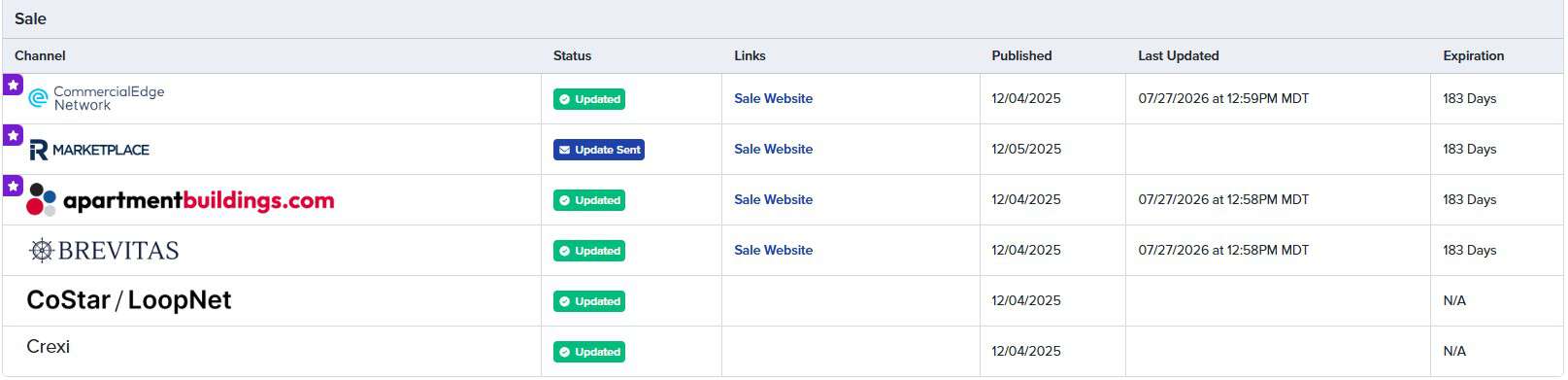Click 183 Days expiration in Marketplace row
This screenshot has height=380, width=1568.
(1470, 149)
